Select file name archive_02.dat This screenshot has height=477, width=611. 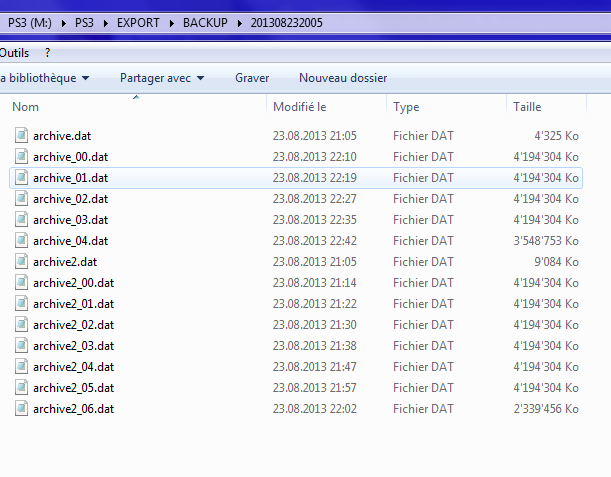click(x=71, y=199)
